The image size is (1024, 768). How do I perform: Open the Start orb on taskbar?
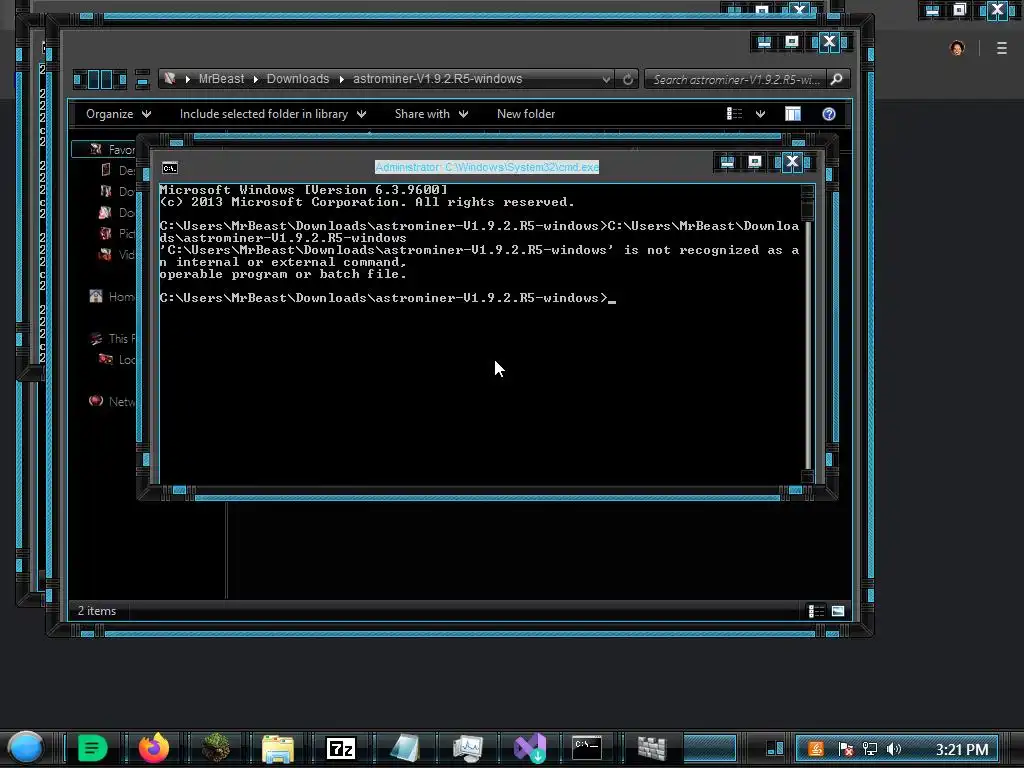(x=25, y=748)
